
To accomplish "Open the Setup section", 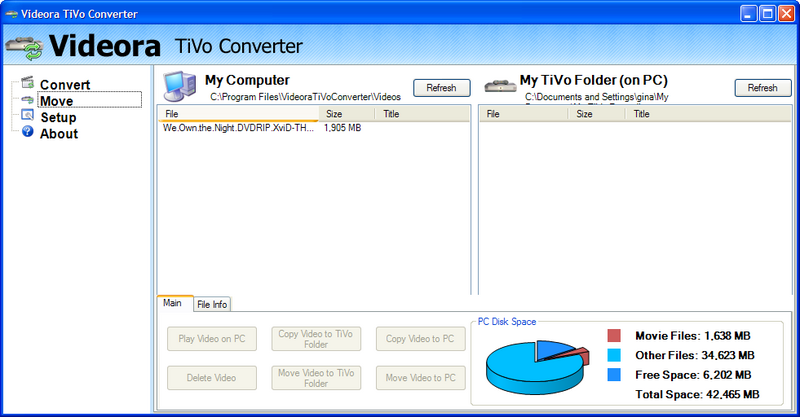I will click(x=58, y=117).
